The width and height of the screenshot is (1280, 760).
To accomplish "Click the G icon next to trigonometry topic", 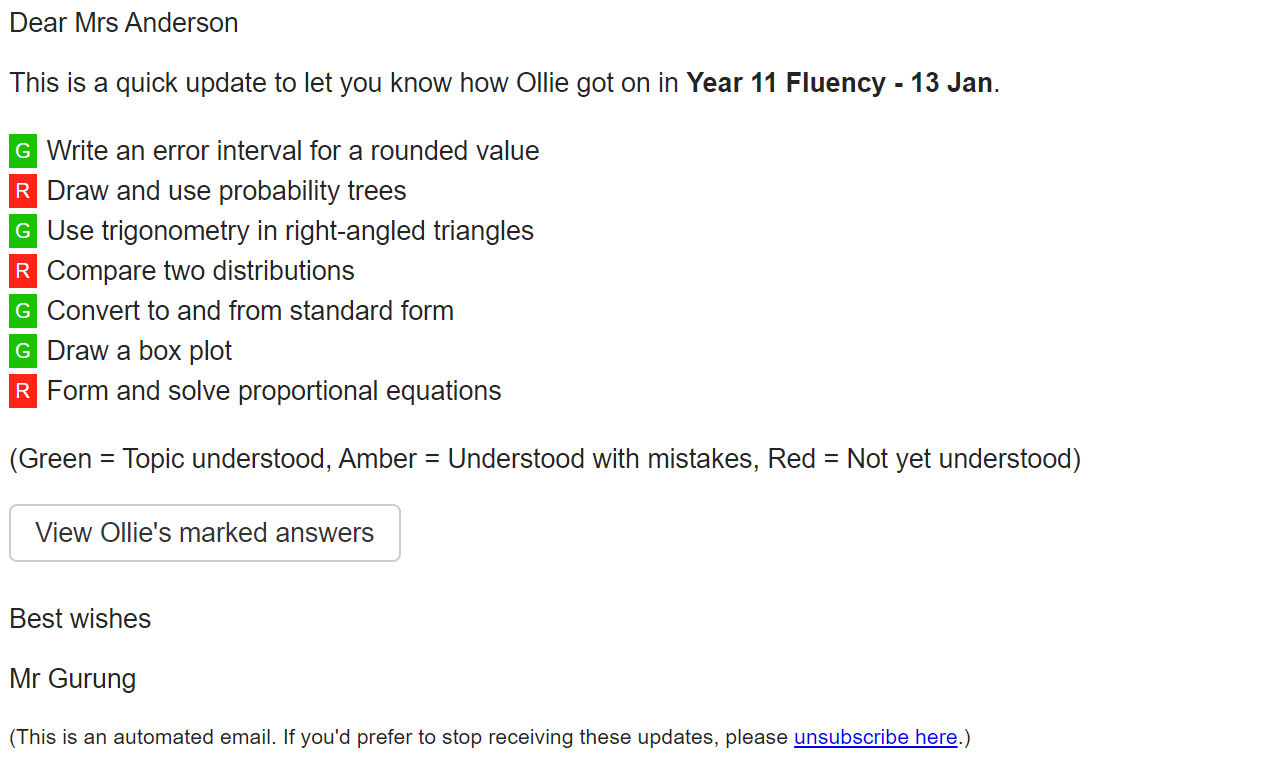I will [22, 230].
